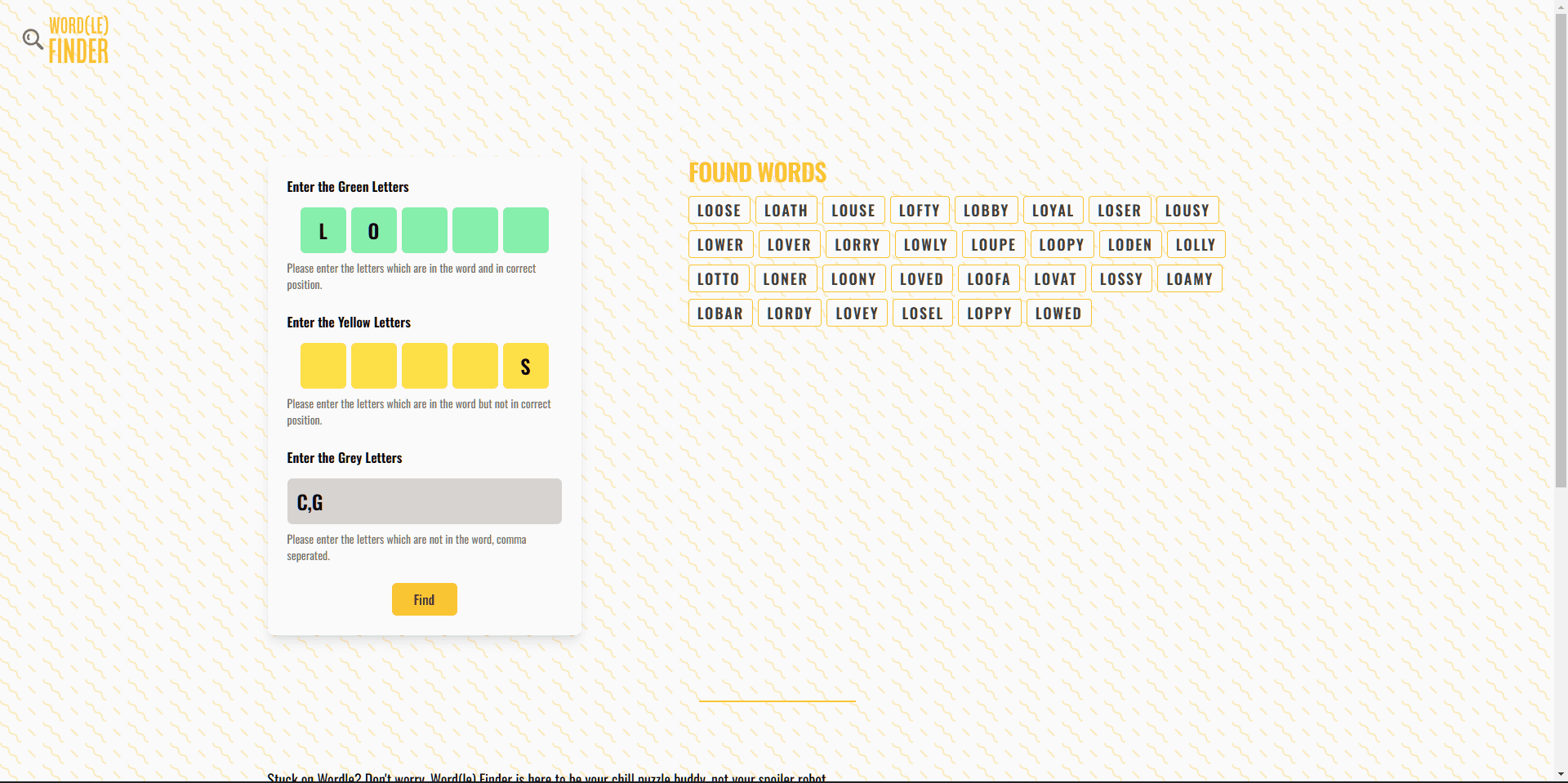Image resolution: width=1568 pixels, height=783 pixels.
Task: Click the LOSEL word tile
Action: (x=922, y=314)
